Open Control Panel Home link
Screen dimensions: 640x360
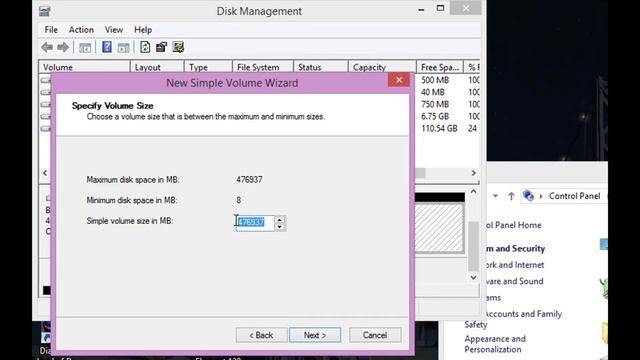pyautogui.click(x=513, y=225)
